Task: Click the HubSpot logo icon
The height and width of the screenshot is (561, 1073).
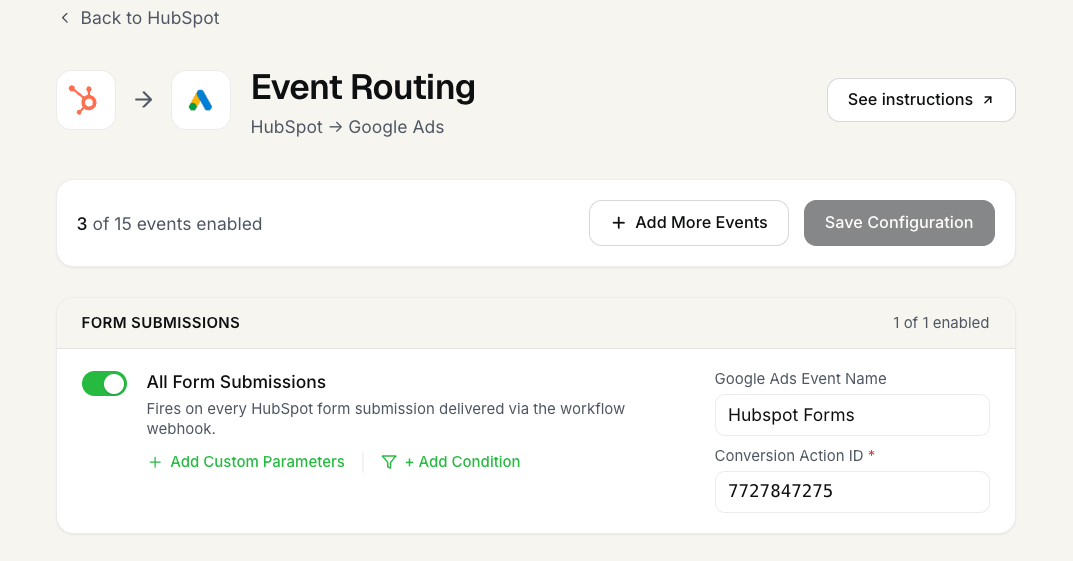Action: (x=86, y=100)
